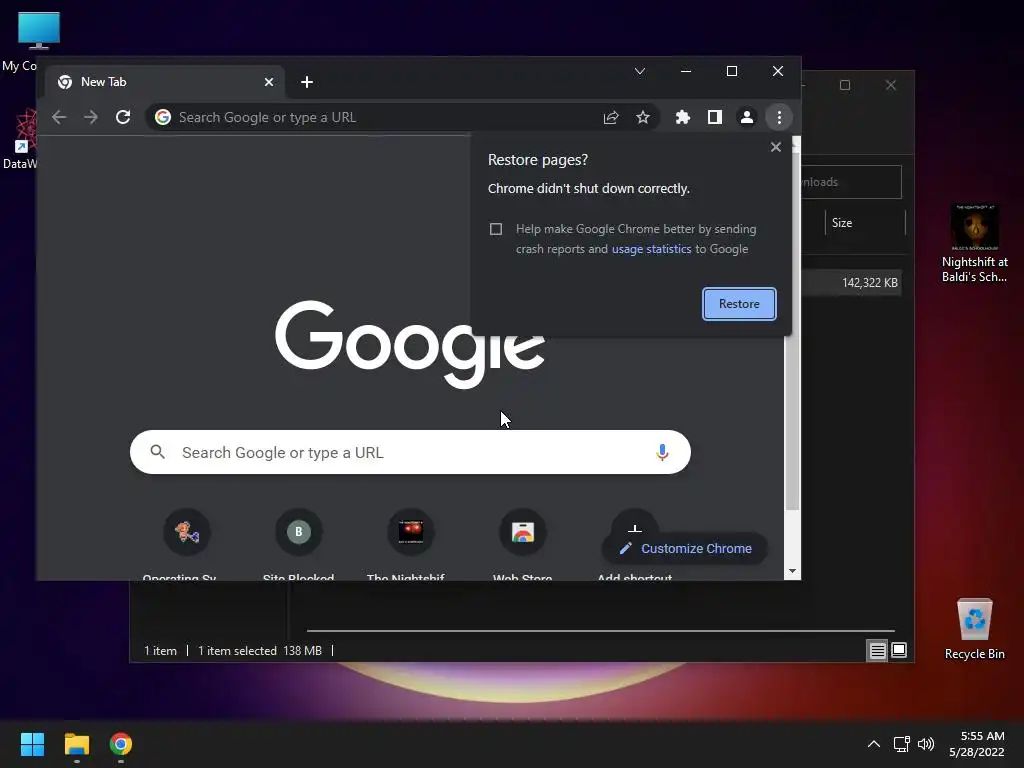The image size is (1024, 768).
Task: Open The Nightshif... shortcut tile
Action: 411,532
